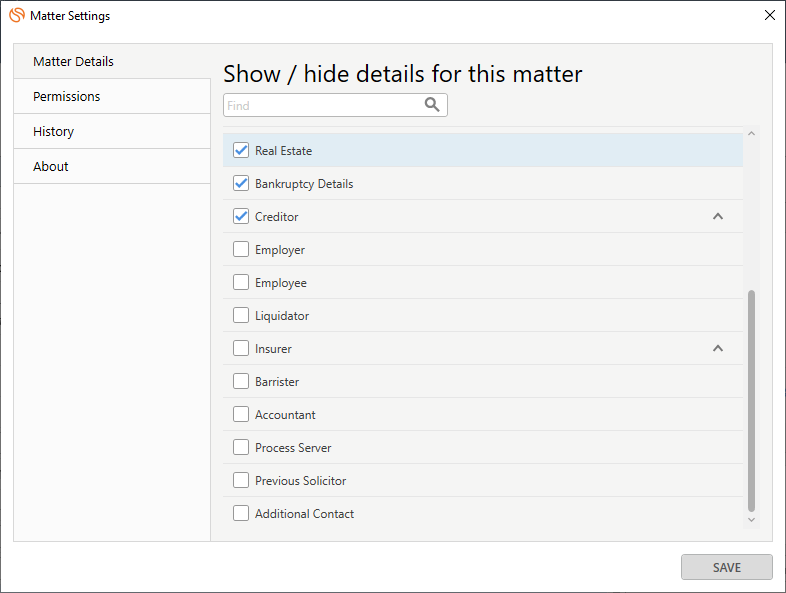Image resolution: width=786 pixels, height=593 pixels.
Task: Enable Additional Contact checkbox
Action: click(241, 513)
